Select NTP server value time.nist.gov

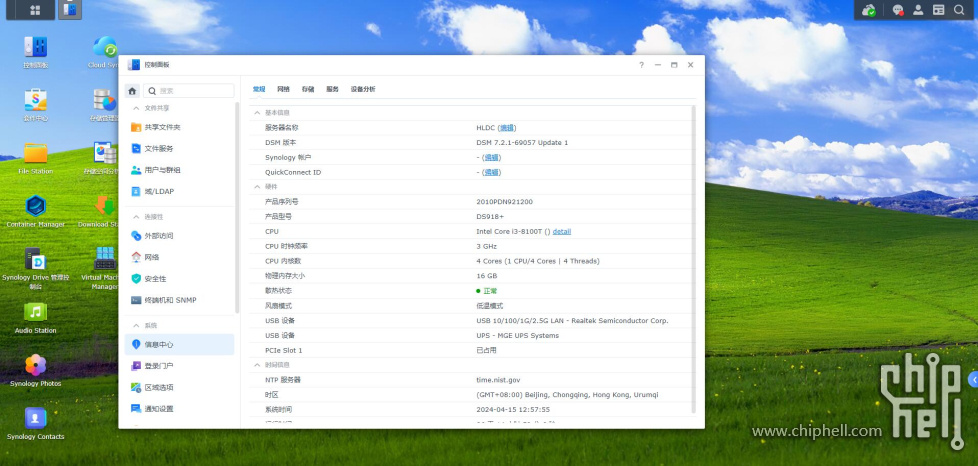(498, 380)
